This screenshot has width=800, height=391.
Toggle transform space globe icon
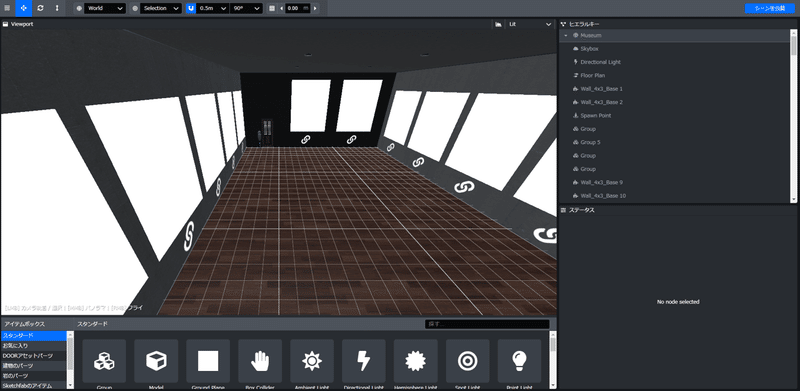click(79, 9)
